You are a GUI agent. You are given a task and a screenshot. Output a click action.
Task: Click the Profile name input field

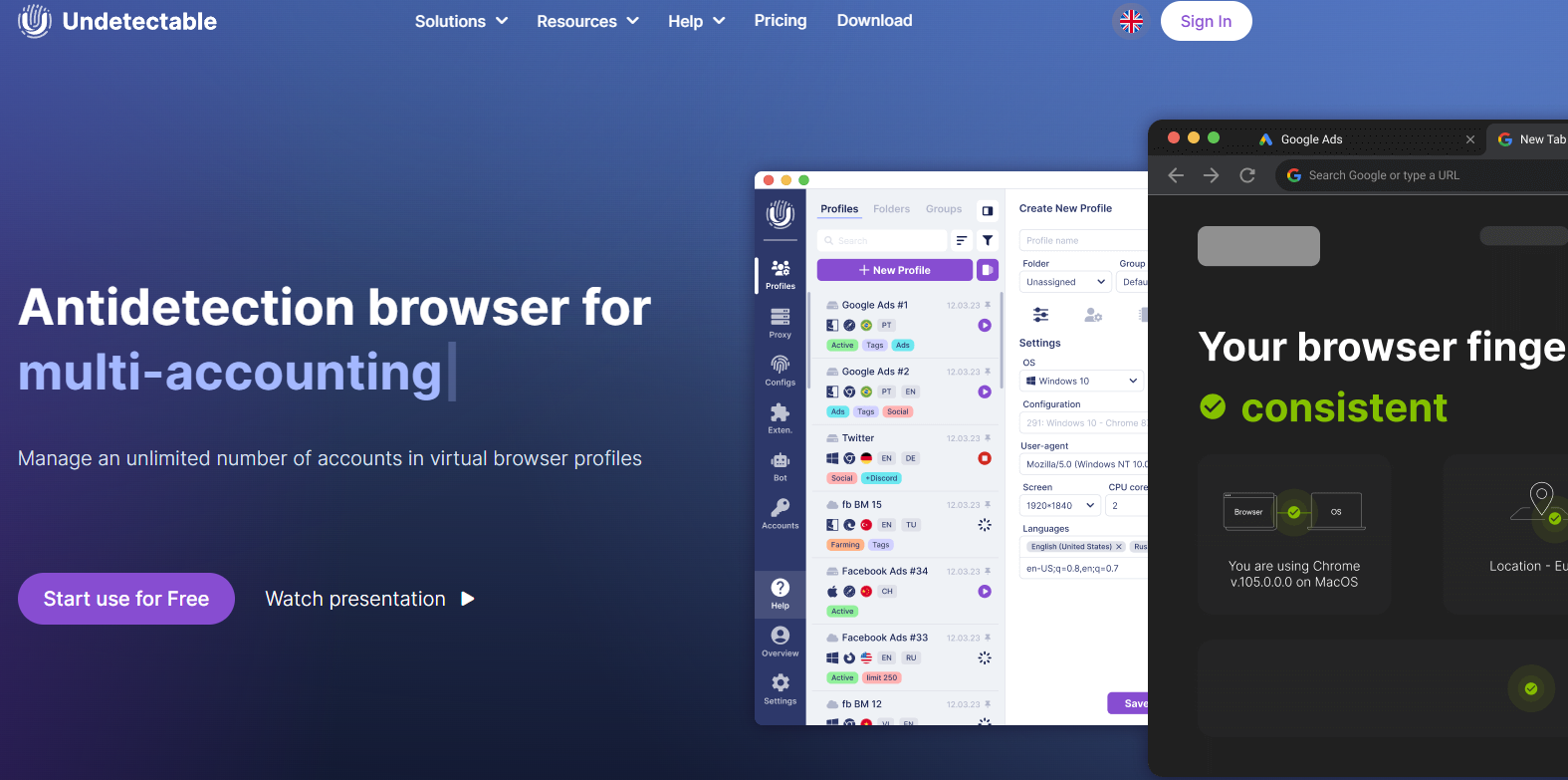click(x=1084, y=240)
